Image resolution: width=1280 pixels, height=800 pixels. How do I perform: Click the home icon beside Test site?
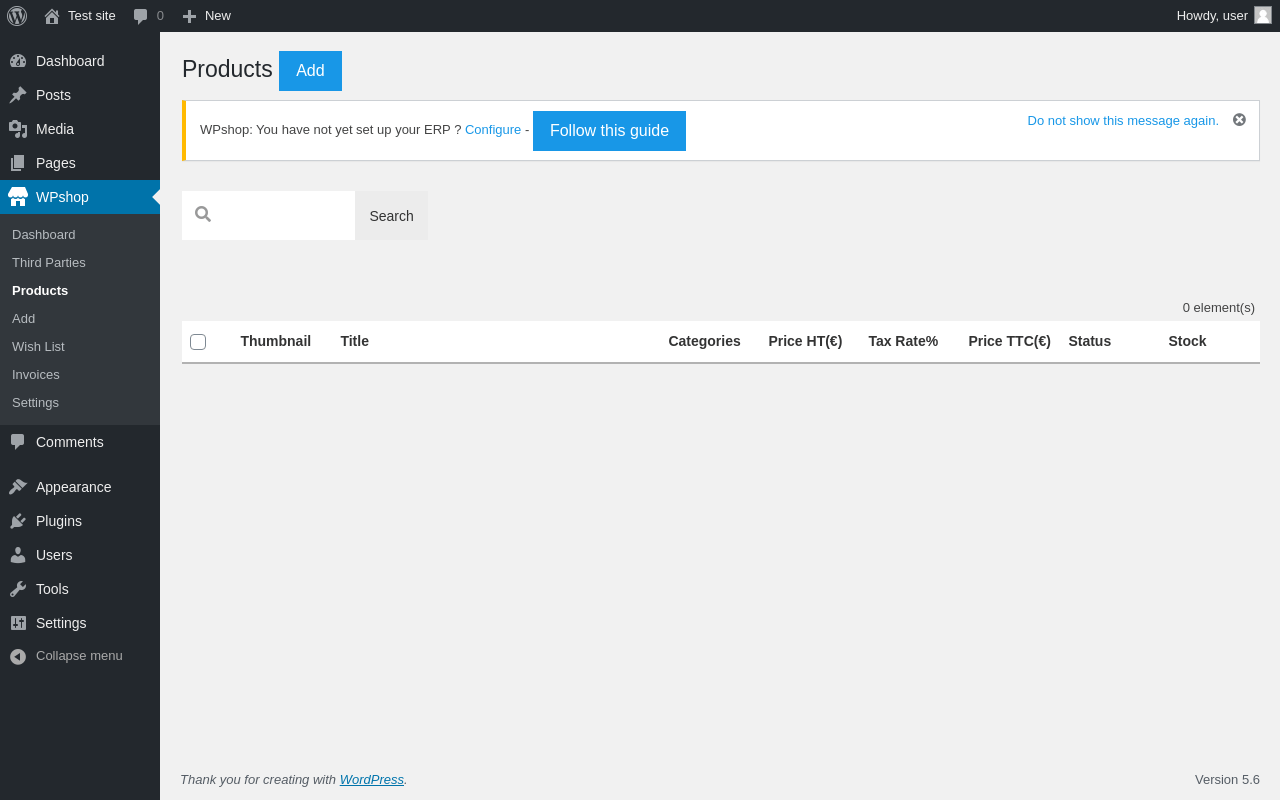click(x=52, y=16)
